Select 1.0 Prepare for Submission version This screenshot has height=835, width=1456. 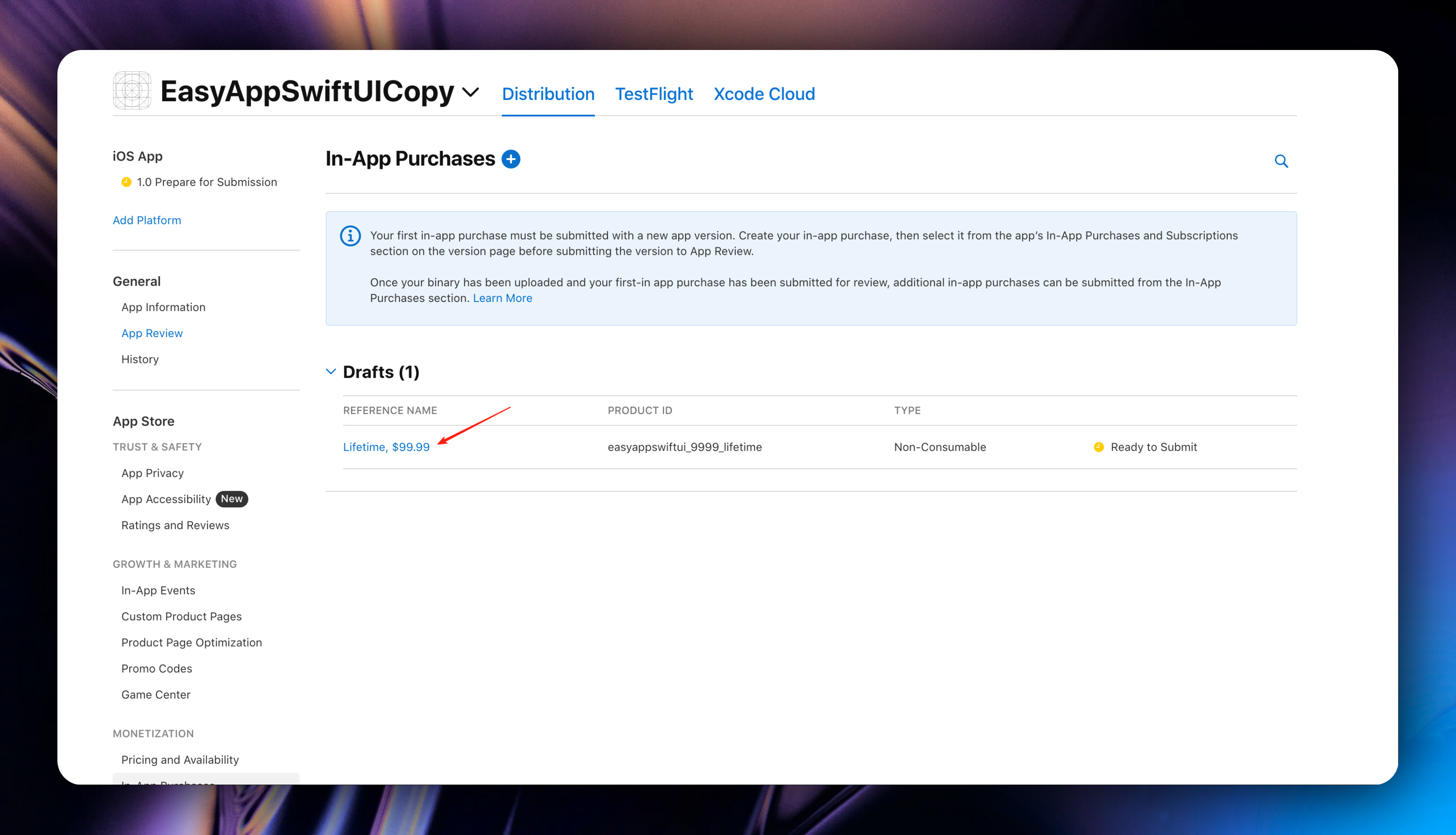click(207, 182)
